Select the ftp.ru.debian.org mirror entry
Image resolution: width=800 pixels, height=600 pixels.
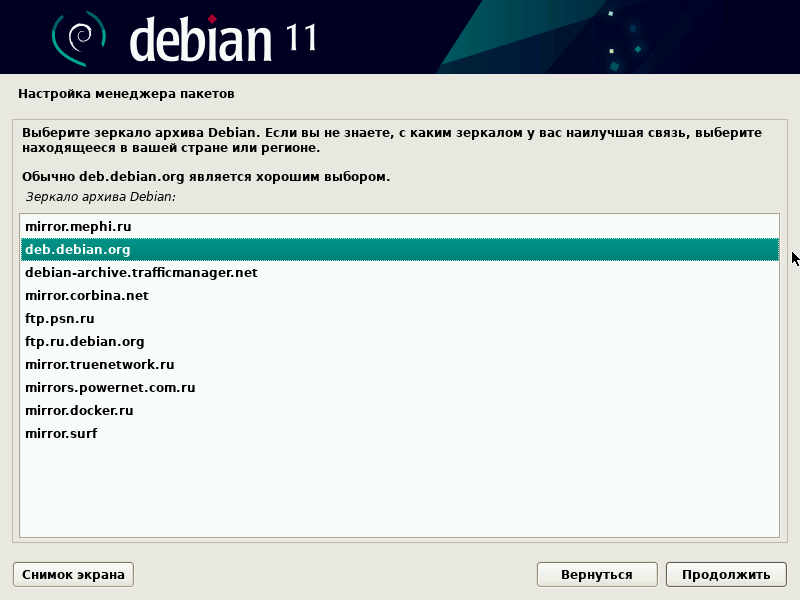(83, 341)
